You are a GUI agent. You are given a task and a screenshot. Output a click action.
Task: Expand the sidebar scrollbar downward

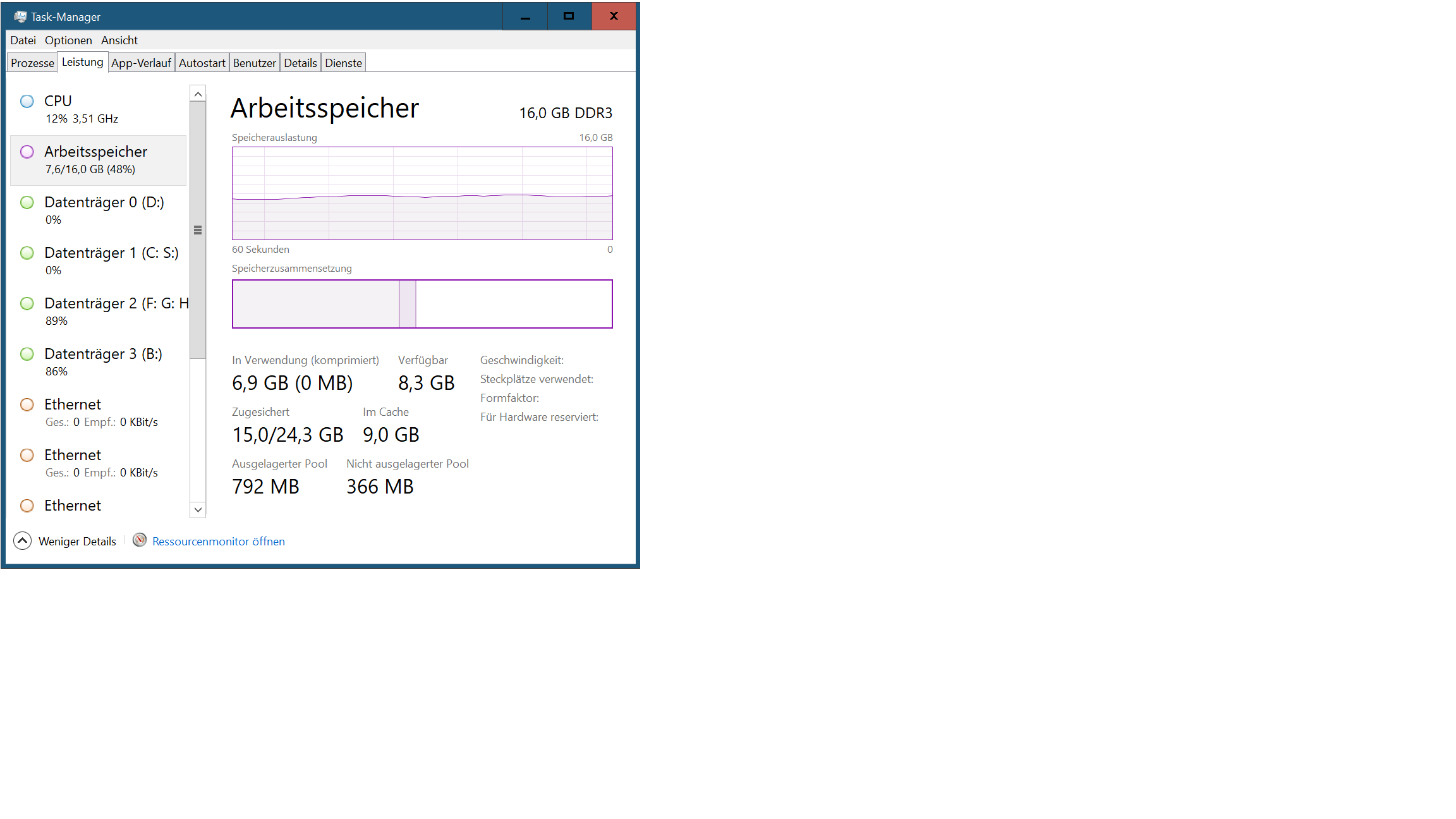198,510
